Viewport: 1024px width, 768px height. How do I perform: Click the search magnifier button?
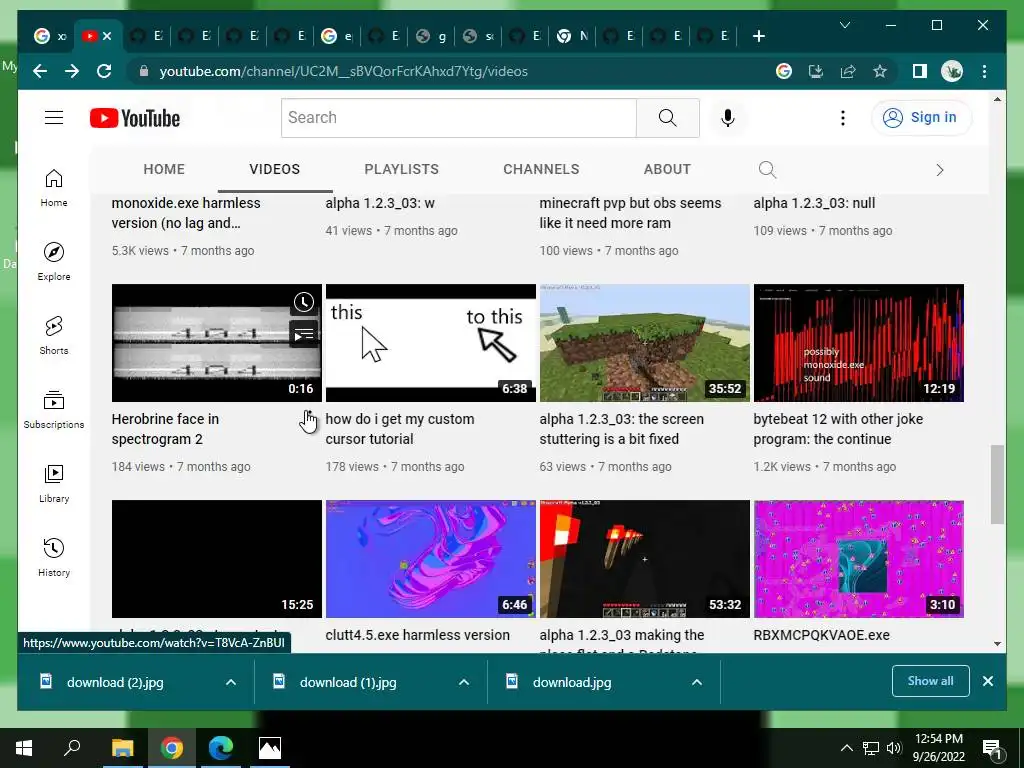pos(667,118)
